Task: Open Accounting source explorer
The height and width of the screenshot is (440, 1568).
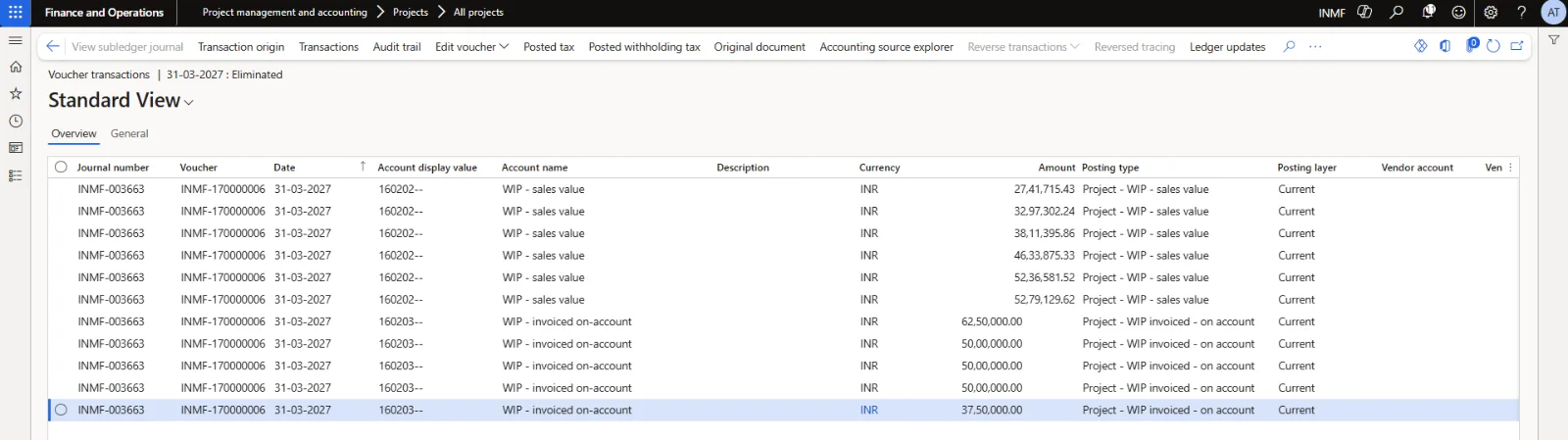Action: pyautogui.click(x=886, y=46)
